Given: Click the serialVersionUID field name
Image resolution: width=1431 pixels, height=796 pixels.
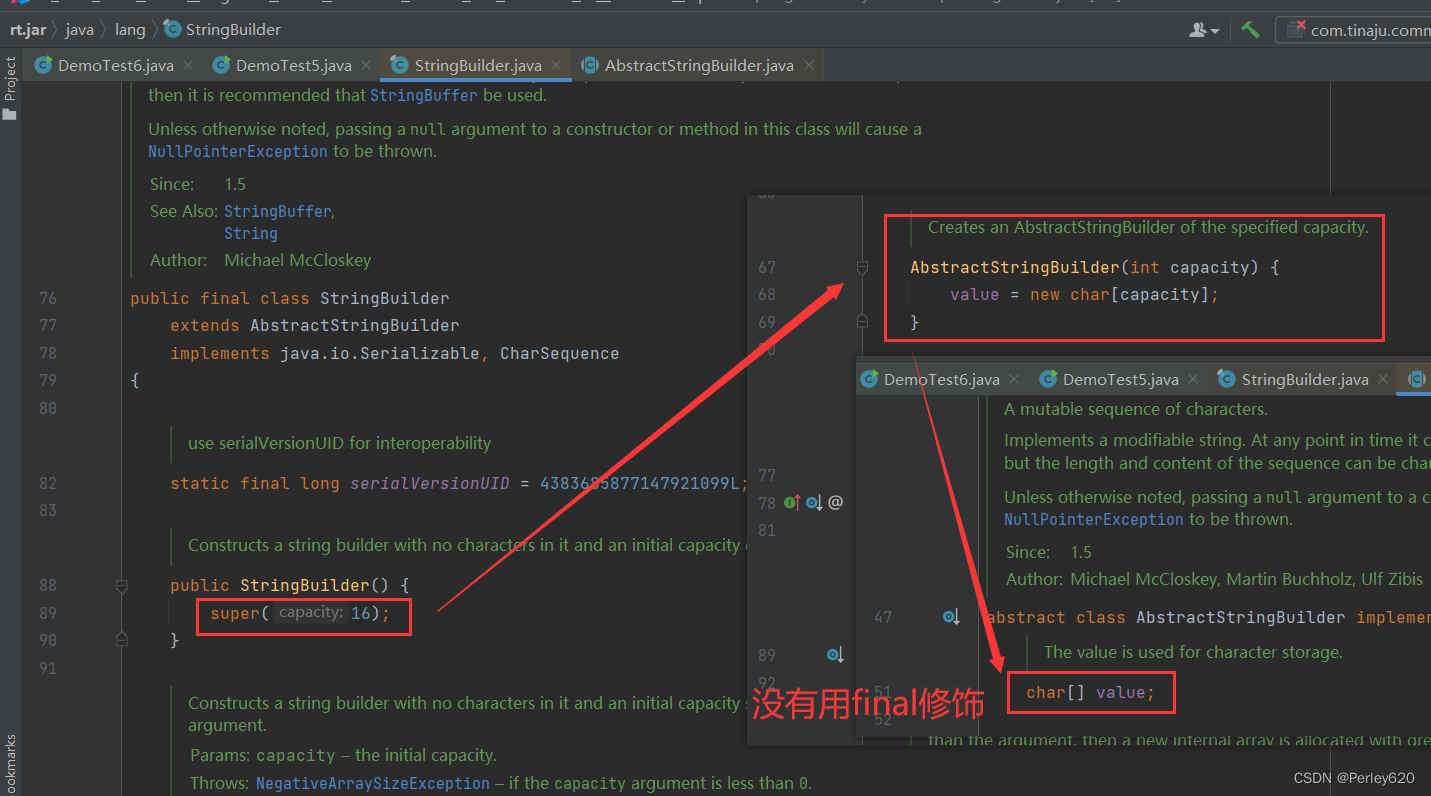Looking at the screenshot, I should coord(430,484).
